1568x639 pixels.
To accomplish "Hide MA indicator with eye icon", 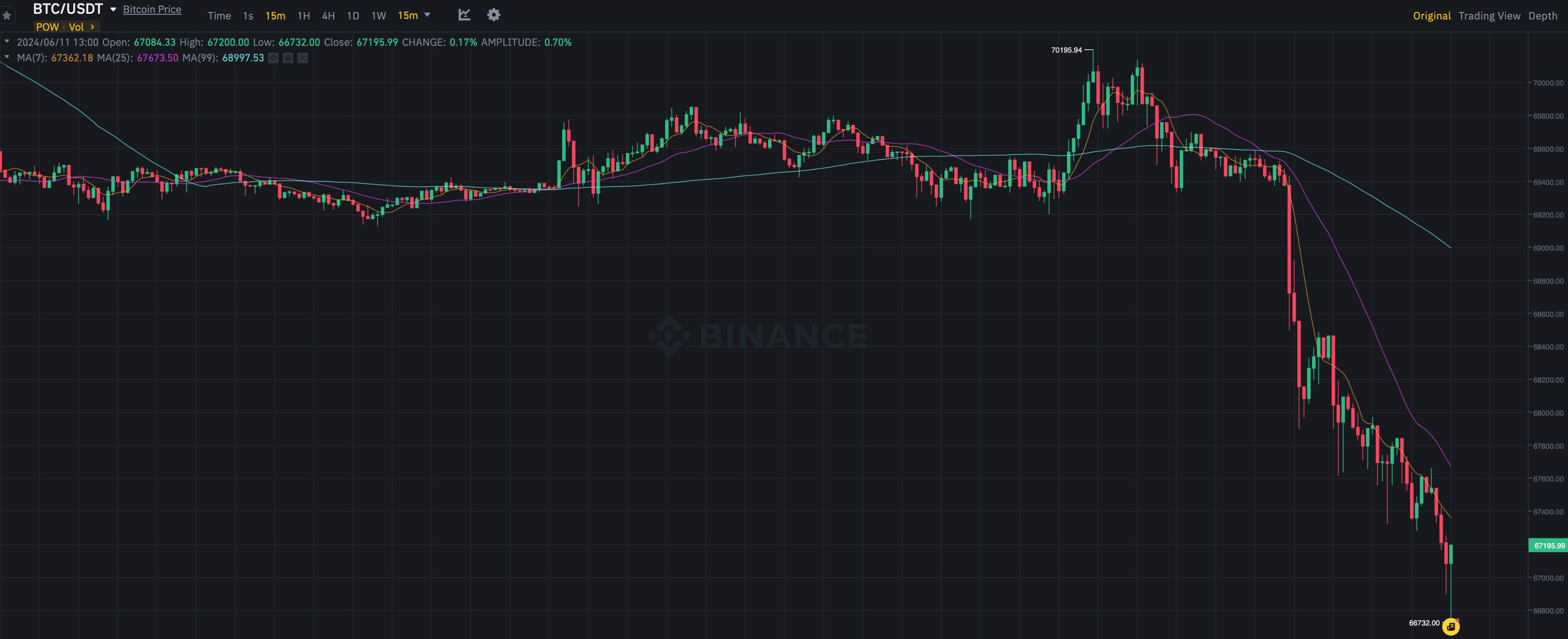I will (x=273, y=58).
